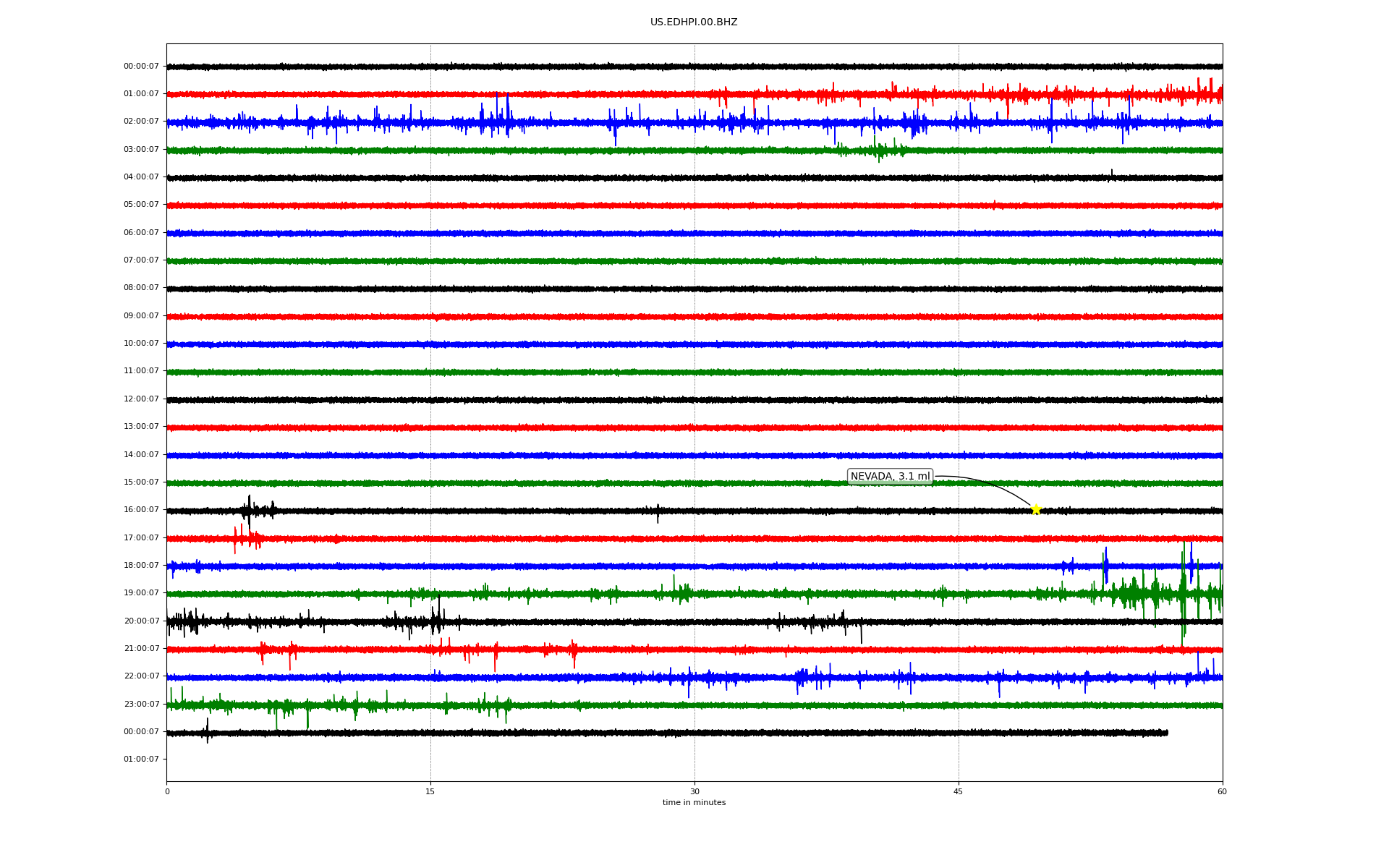The height and width of the screenshot is (868, 1389).
Task: Click the 'time in minutes' axis label
Action: tap(694, 803)
